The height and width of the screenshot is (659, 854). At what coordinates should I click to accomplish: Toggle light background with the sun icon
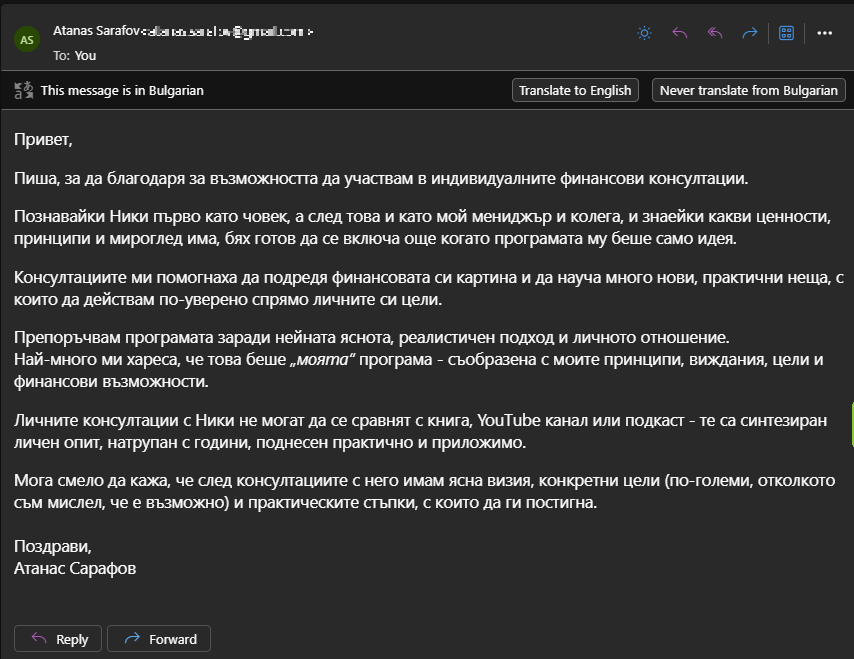pos(645,33)
